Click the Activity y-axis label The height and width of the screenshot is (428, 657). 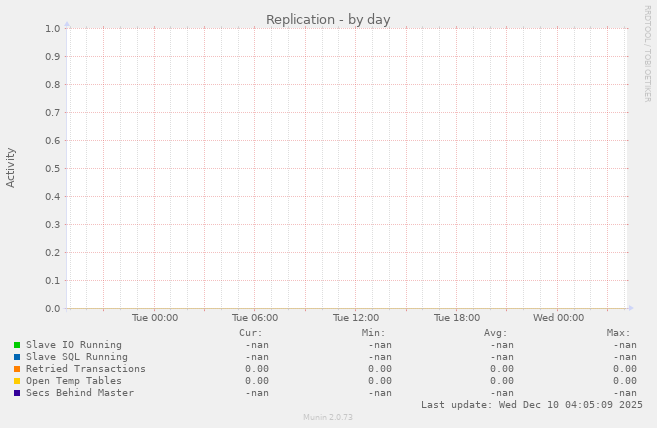[x=12, y=168]
